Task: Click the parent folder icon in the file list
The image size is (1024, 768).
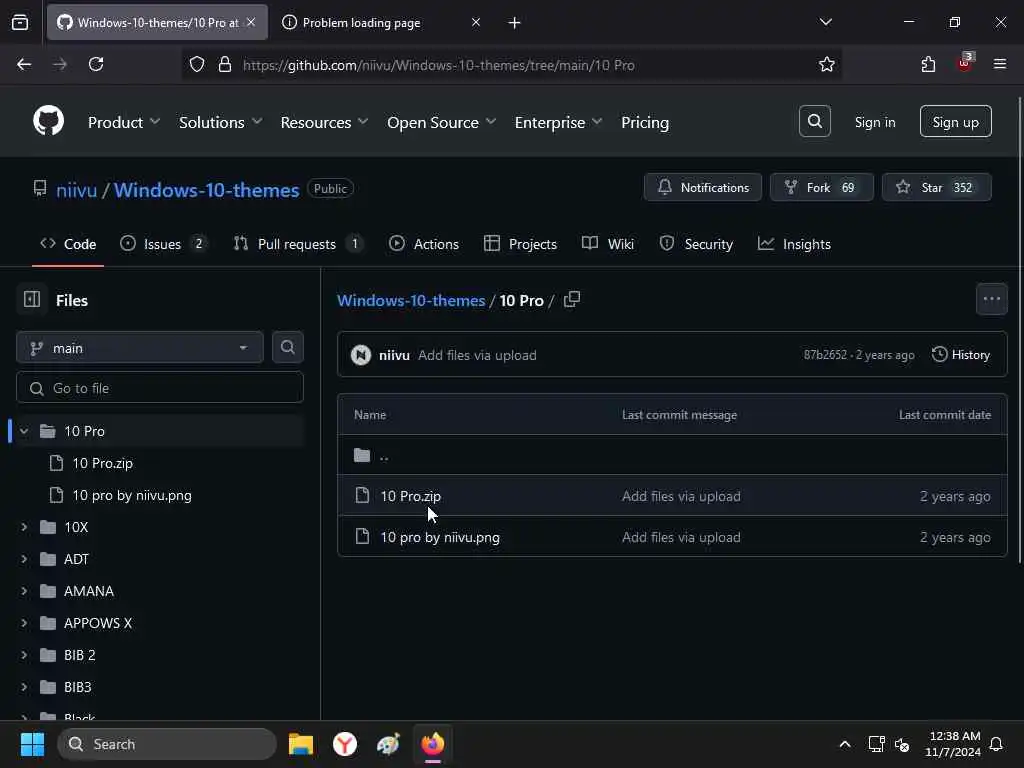Action: coord(362,455)
